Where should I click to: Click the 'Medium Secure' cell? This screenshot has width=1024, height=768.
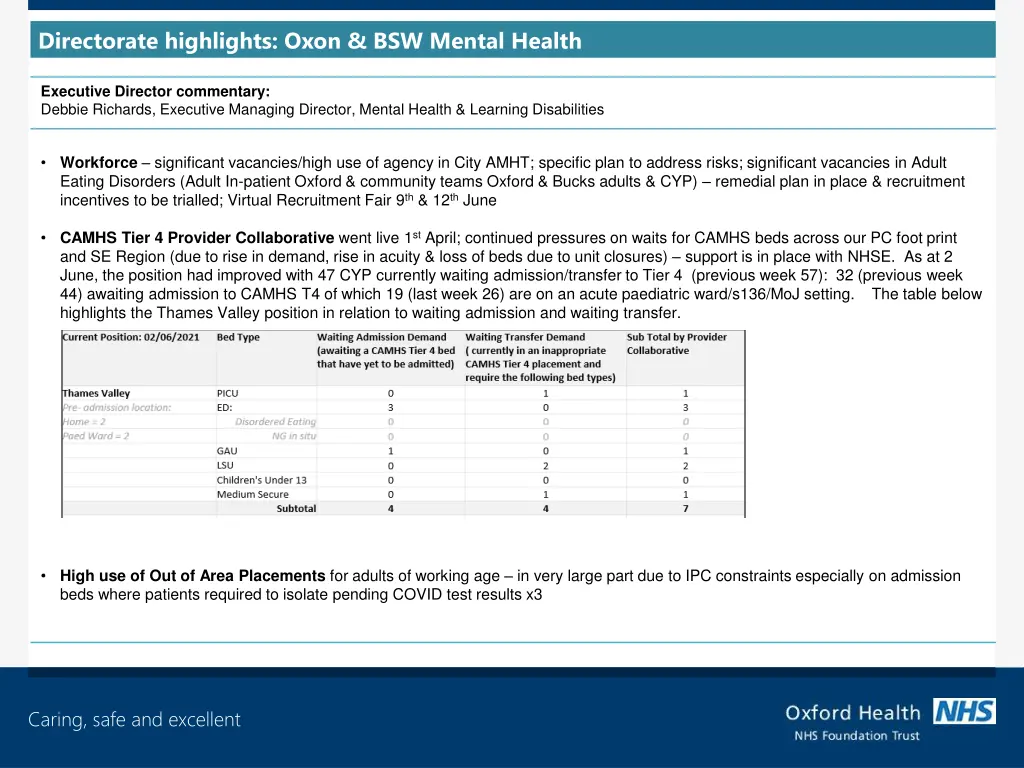click(253, 494)
